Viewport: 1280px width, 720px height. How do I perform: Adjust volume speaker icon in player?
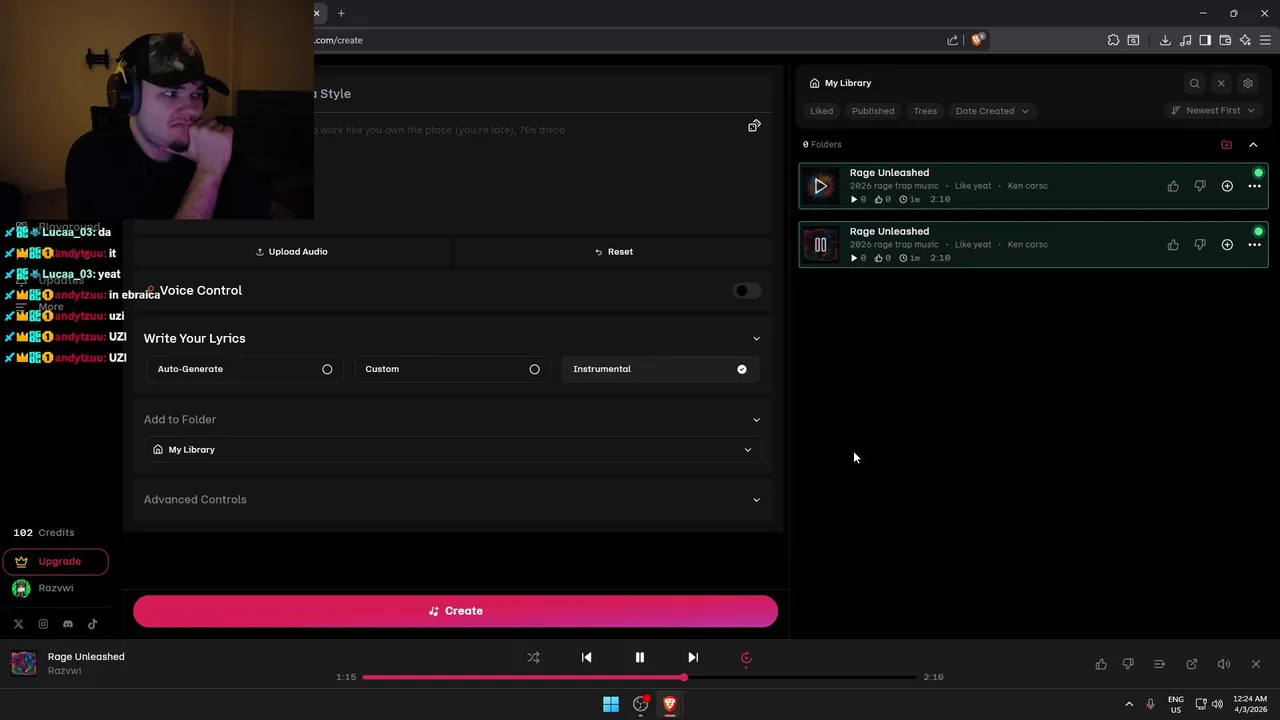pyautogui.click(x=1223, y=664)
